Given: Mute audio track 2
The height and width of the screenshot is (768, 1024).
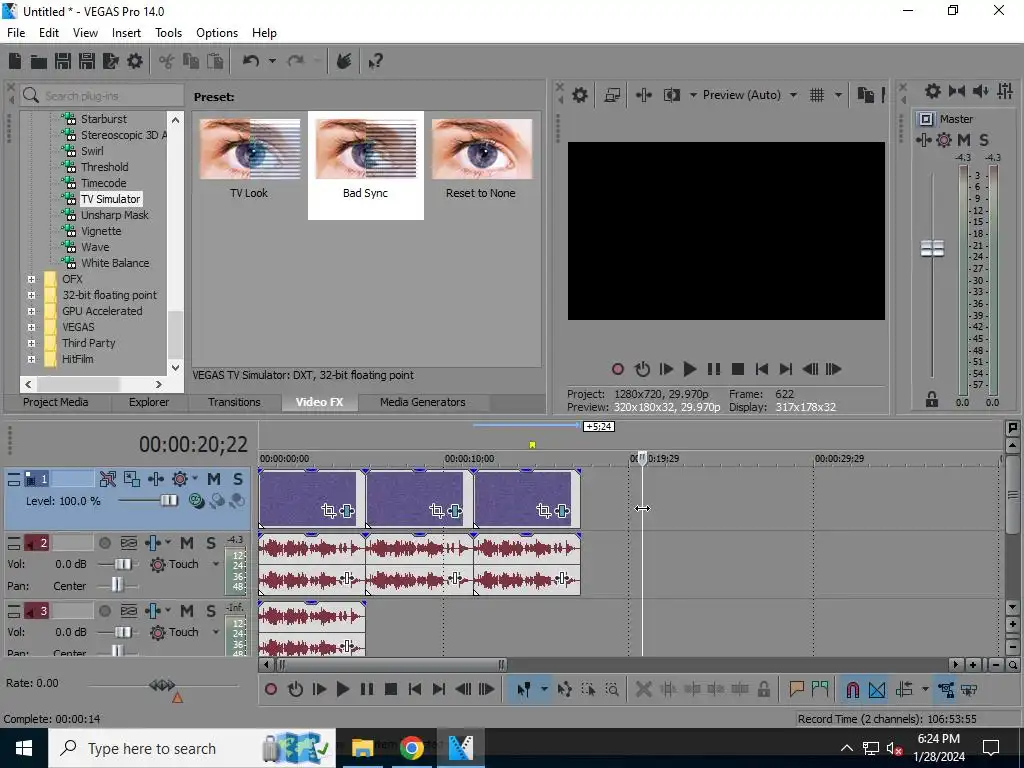Looking at the screenshot, I should pos(187,543).
